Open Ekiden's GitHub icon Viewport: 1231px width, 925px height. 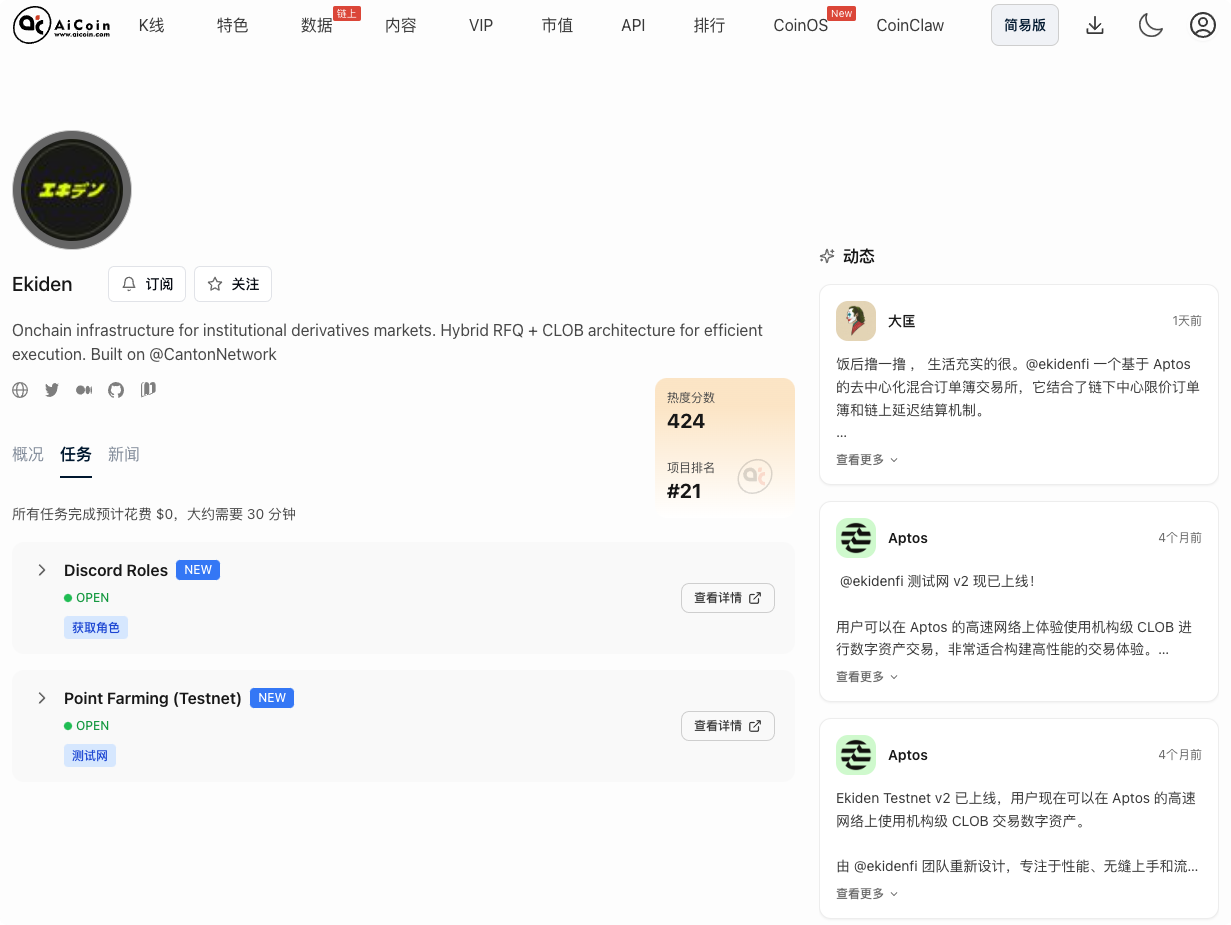click(116, 390)
